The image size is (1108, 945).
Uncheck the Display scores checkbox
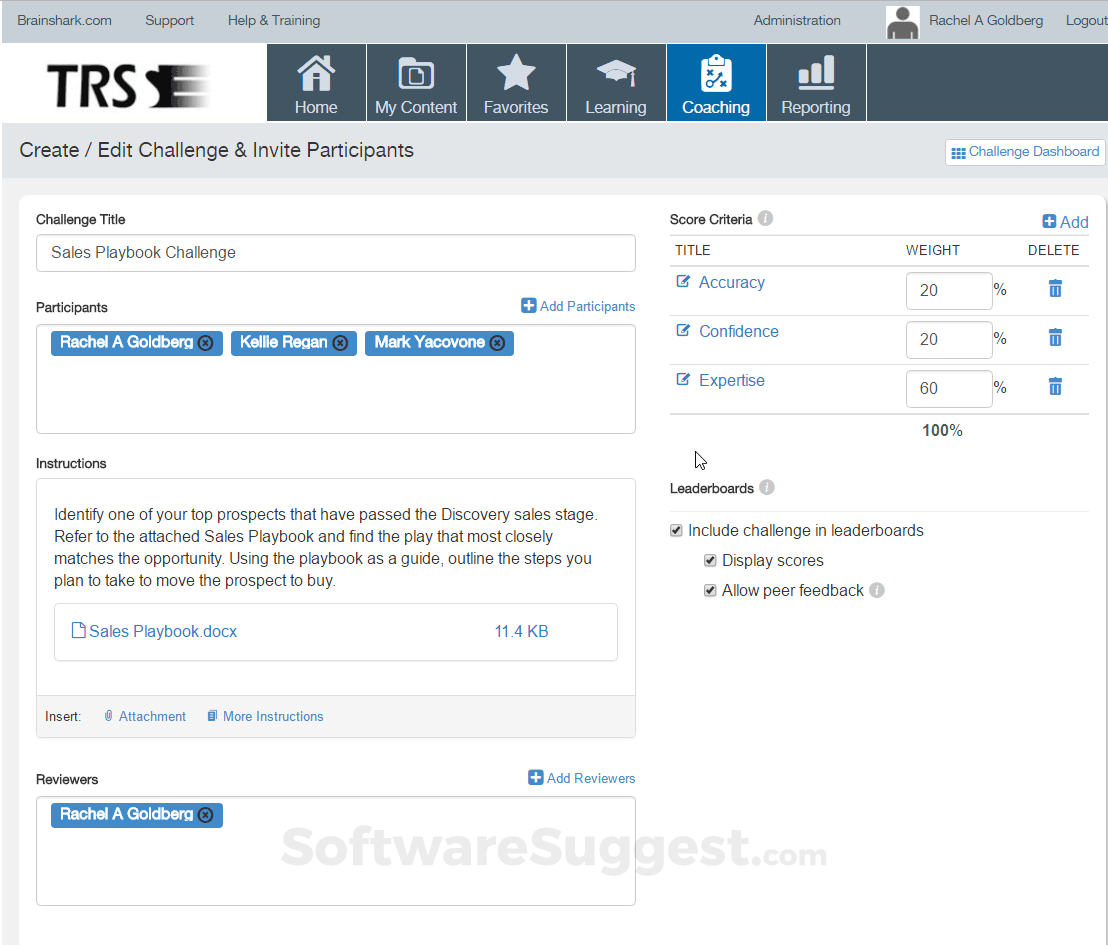point(711,561)
